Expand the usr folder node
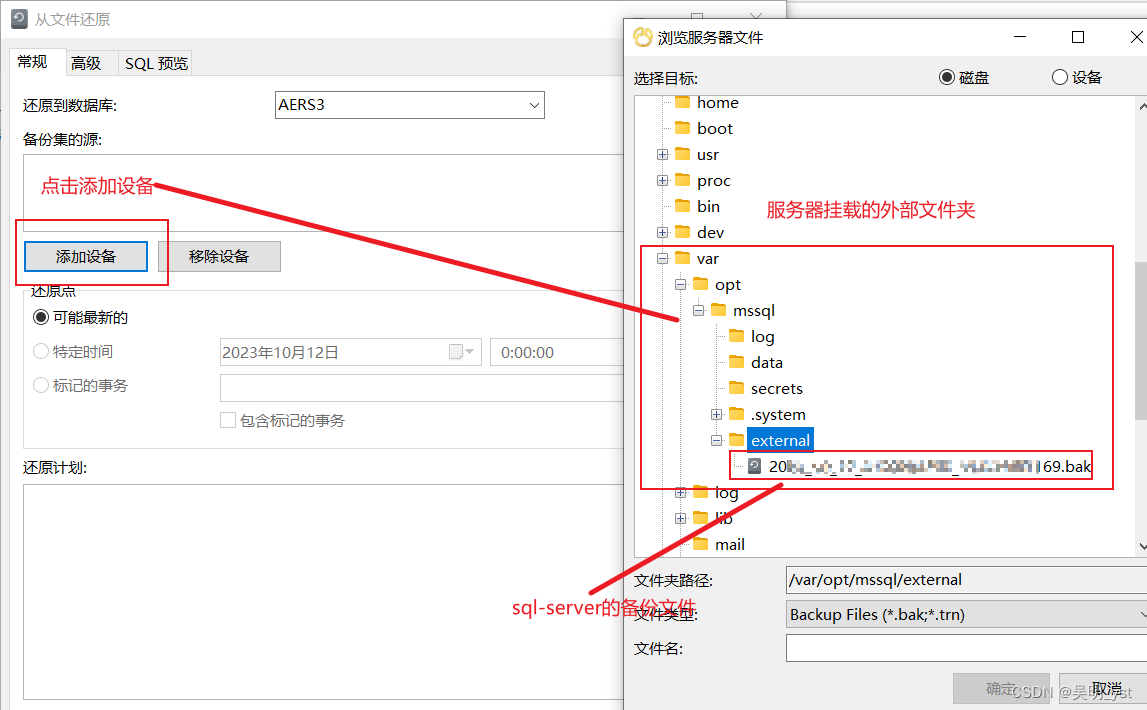This screenshot has width=1147, height=710. pos(663,154)
